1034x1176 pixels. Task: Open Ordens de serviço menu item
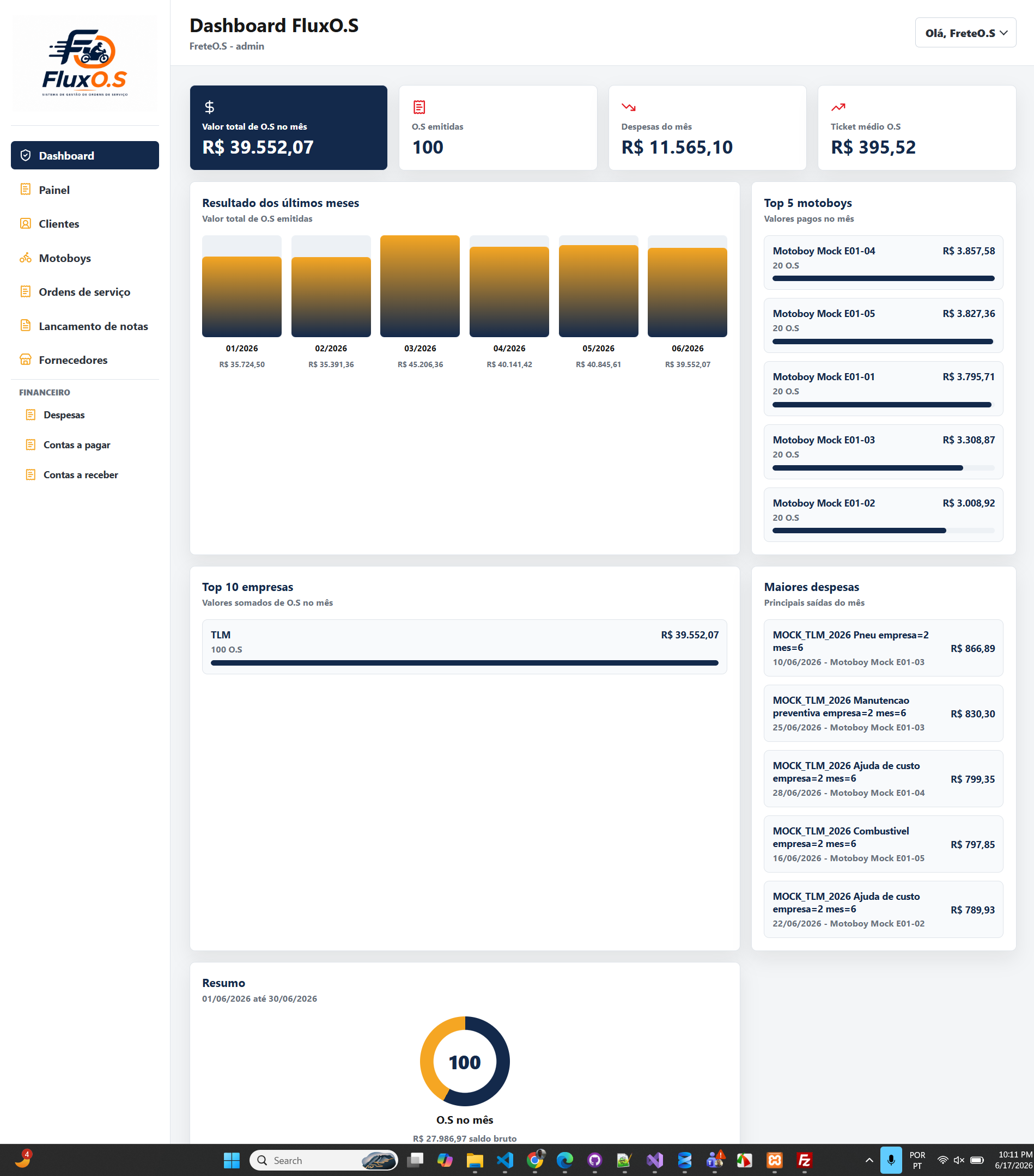click(84, 292)
